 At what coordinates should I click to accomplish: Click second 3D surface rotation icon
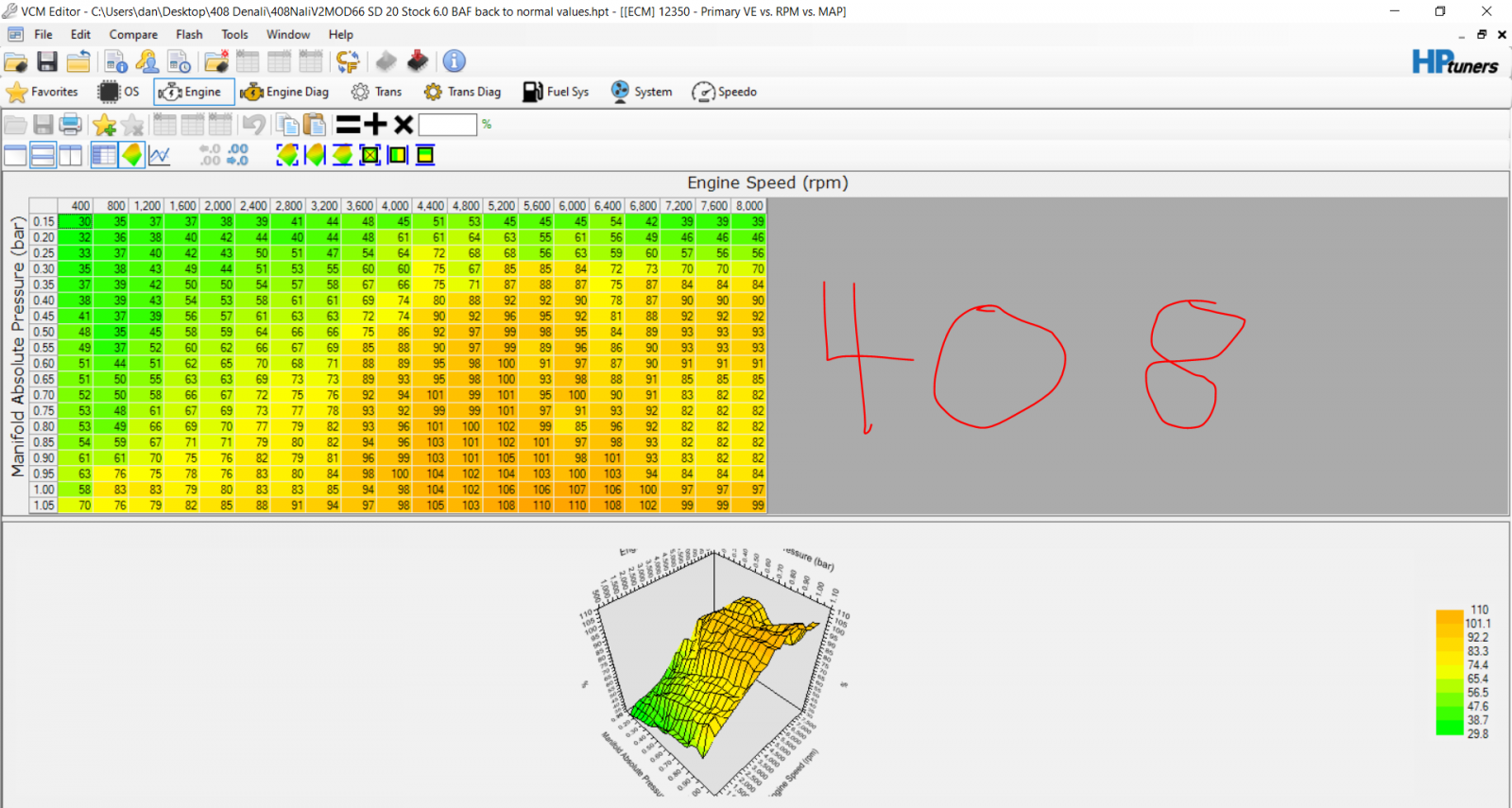tap(315, 155)
